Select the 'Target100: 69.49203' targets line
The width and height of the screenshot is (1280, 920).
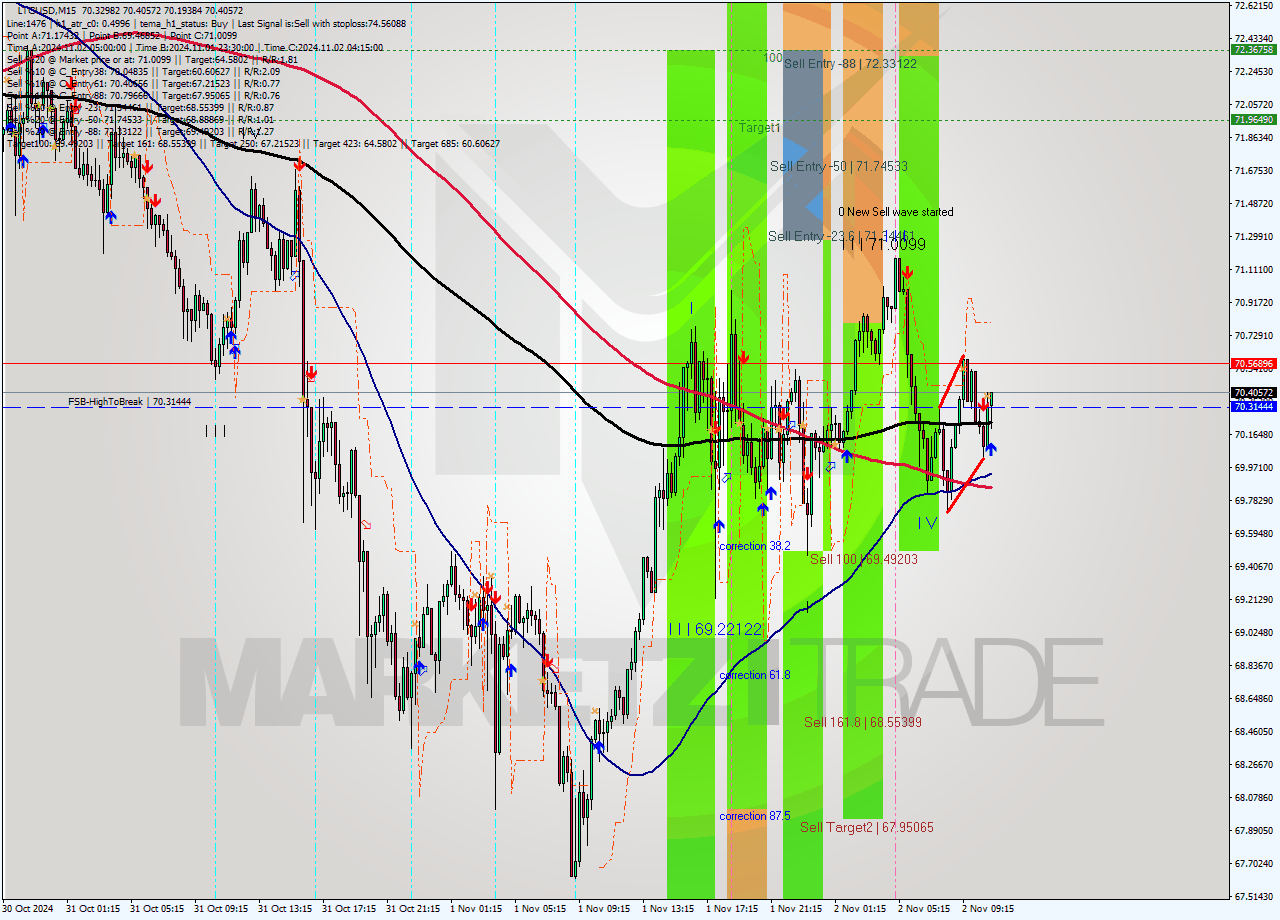253,144
